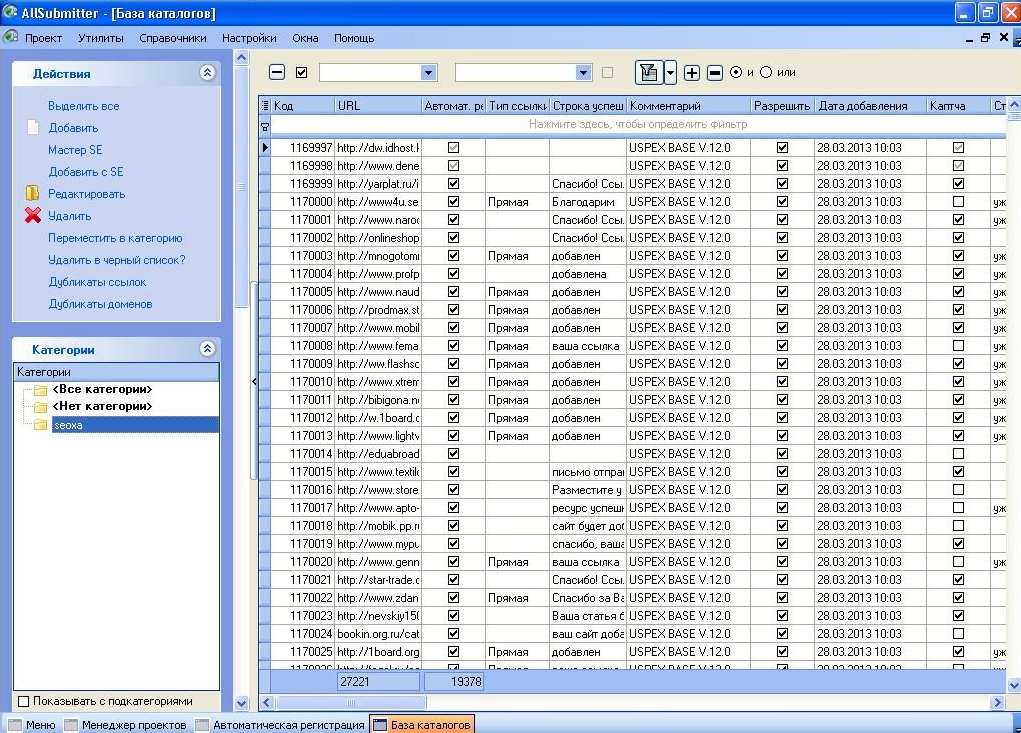1021x733 pixels.
Task: Click Переместить в категорию link
Action: 115,238
